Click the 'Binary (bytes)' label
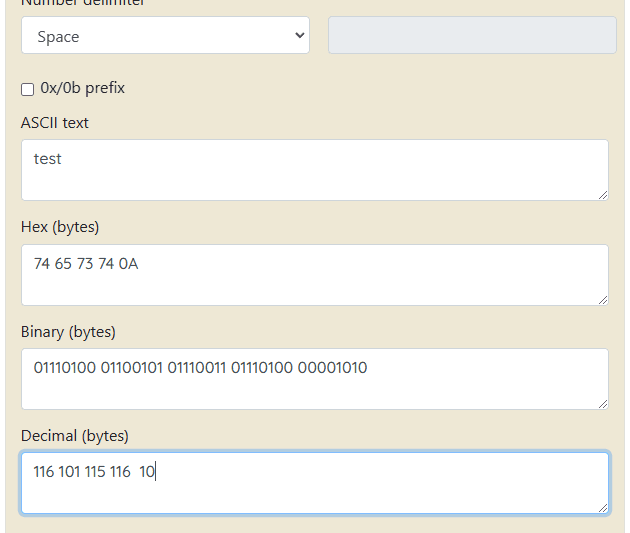 click(x=68, y=331)
